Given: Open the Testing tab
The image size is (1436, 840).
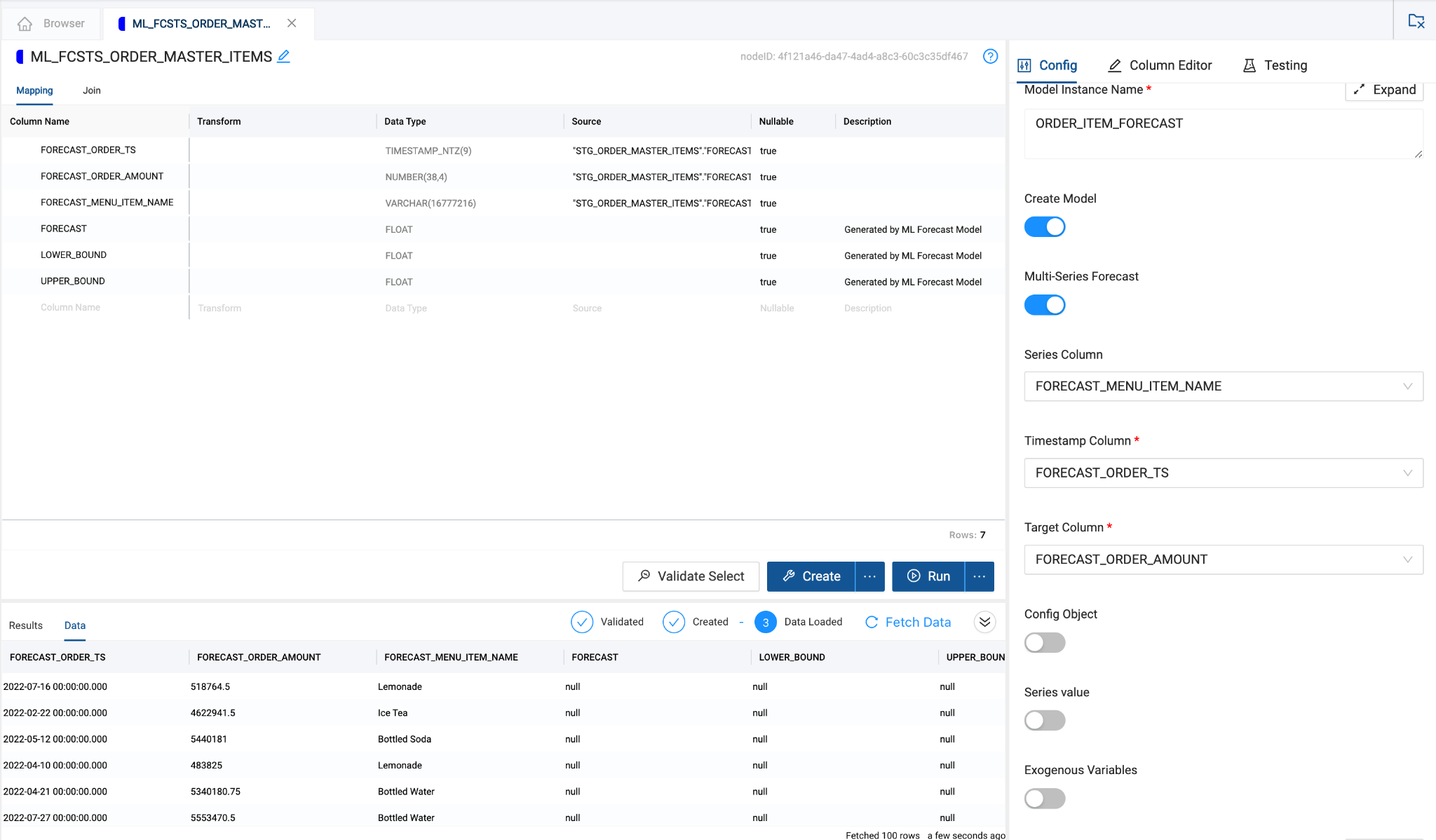Looking at the screenshot, I should (x=1275, y=65).
